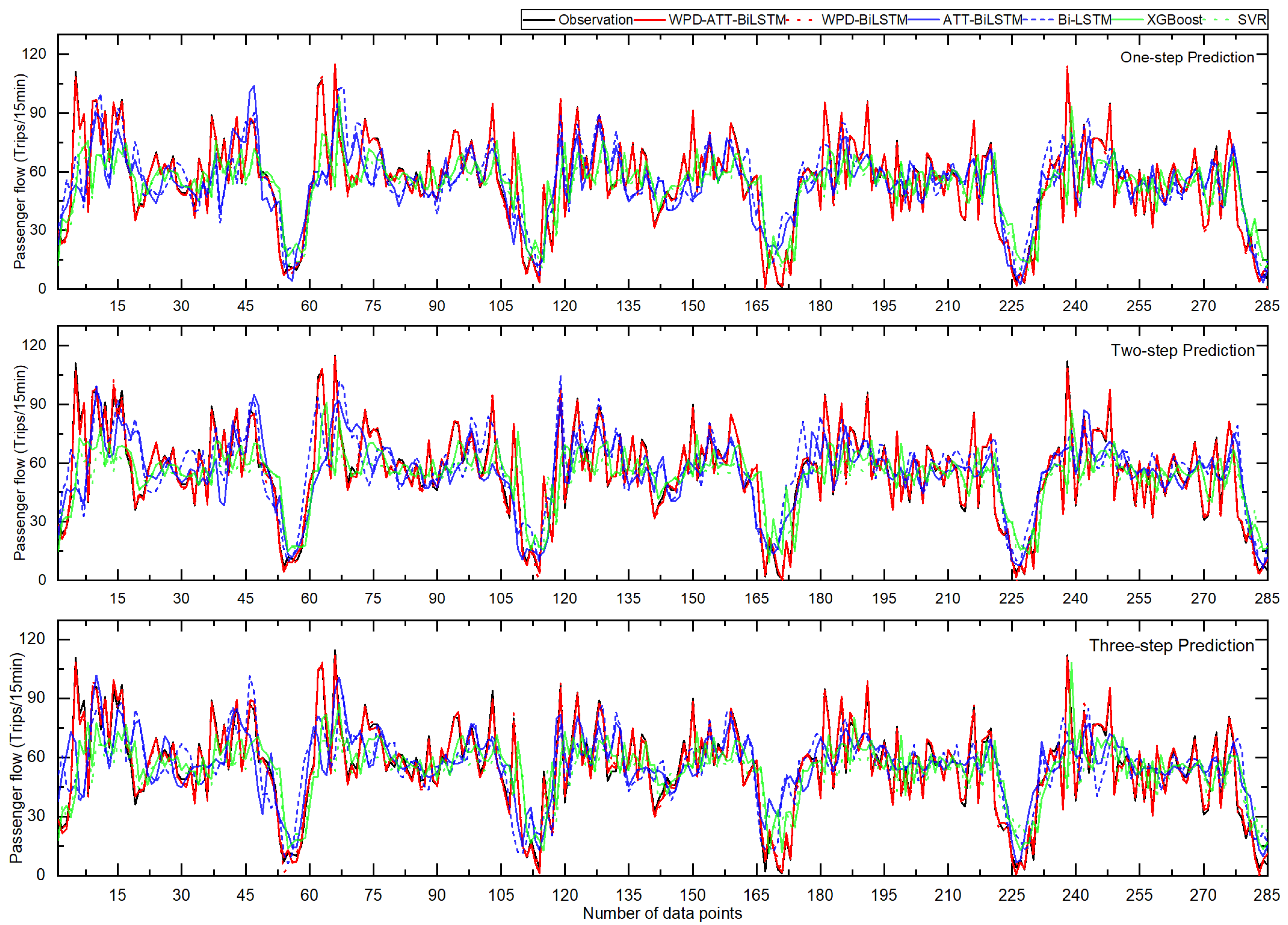Click y-axis tick 120 in One-step Prediction panel
This screenshot has width=1288, height=925.
[34, 54]
